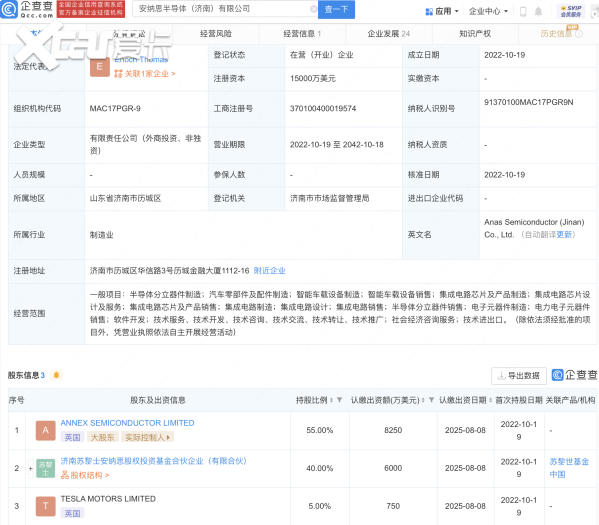Click the 股东信息 section heading
The image size is (599, 525).
point(26,375)
